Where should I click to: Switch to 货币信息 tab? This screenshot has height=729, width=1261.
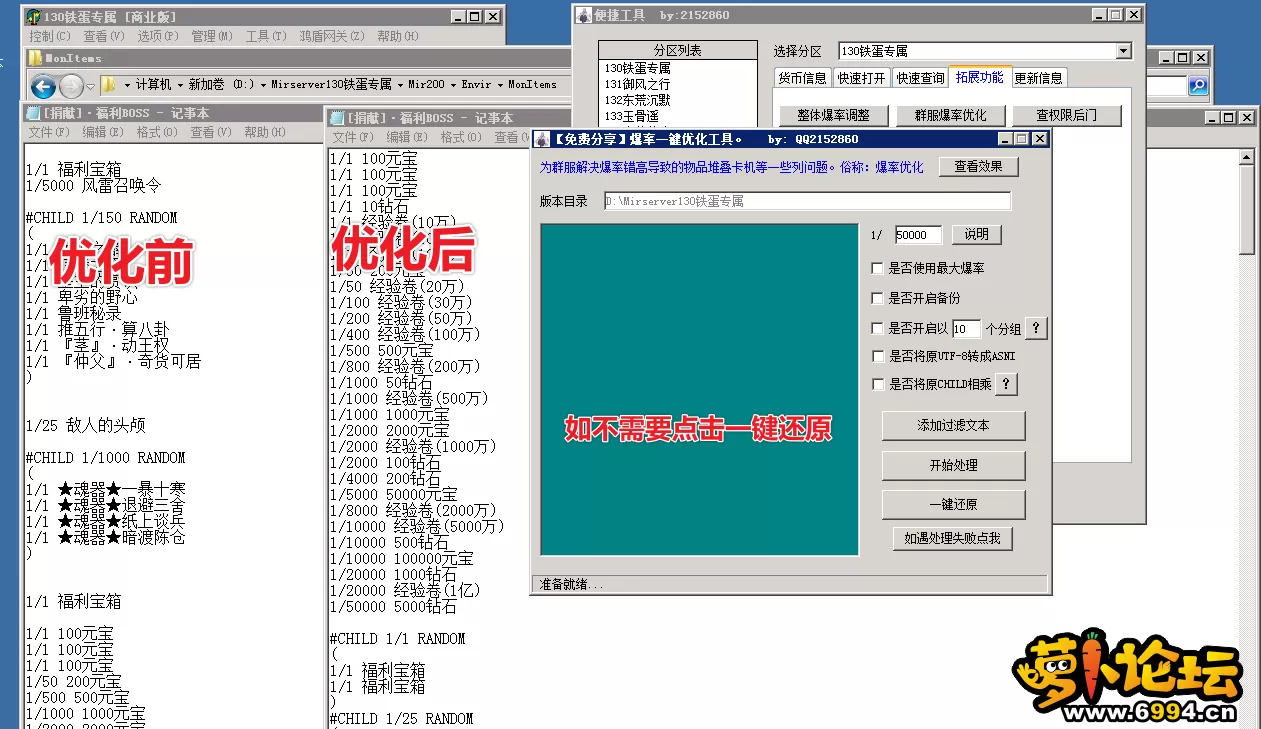point(802,78)
